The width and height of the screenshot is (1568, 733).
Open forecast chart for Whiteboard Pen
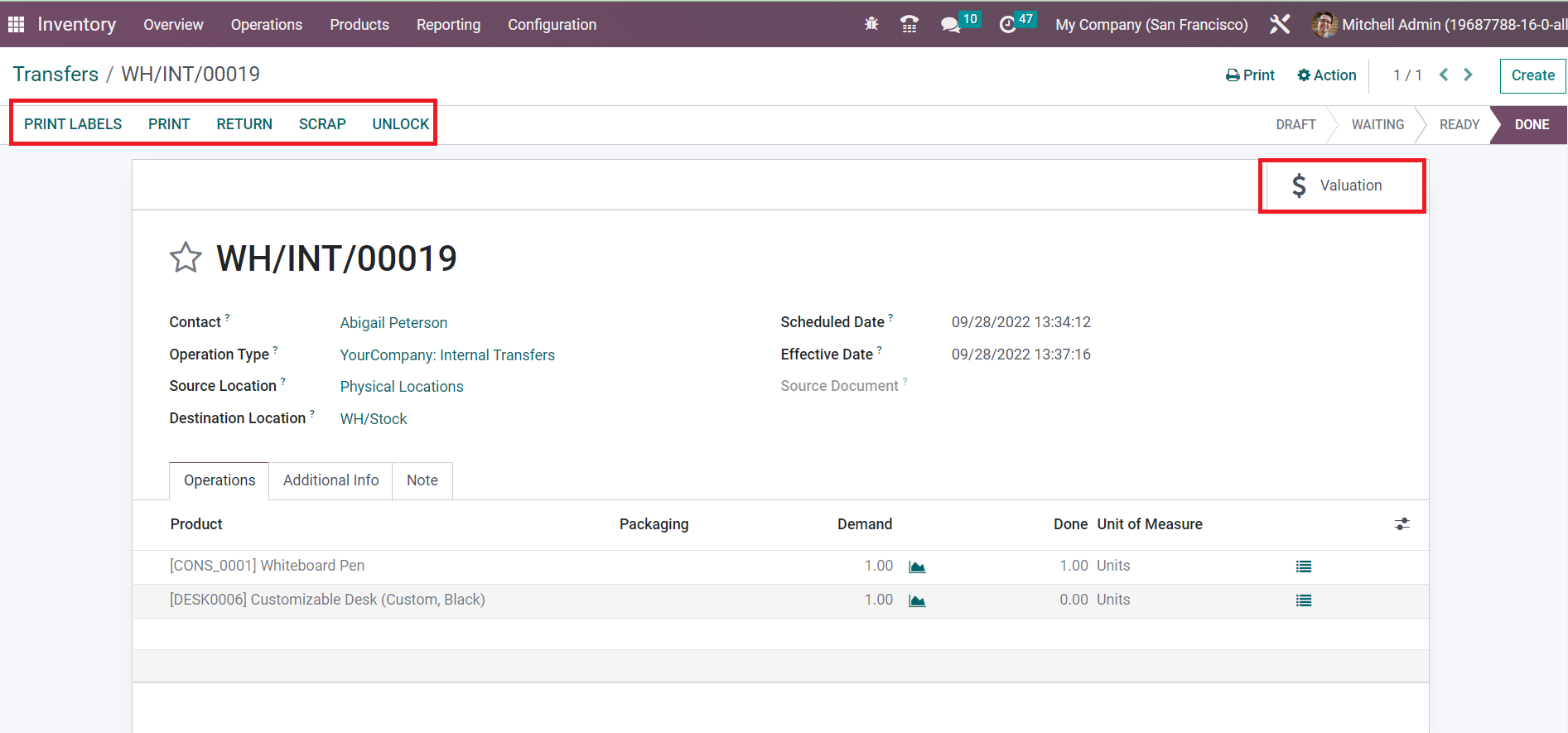[917, 567]
